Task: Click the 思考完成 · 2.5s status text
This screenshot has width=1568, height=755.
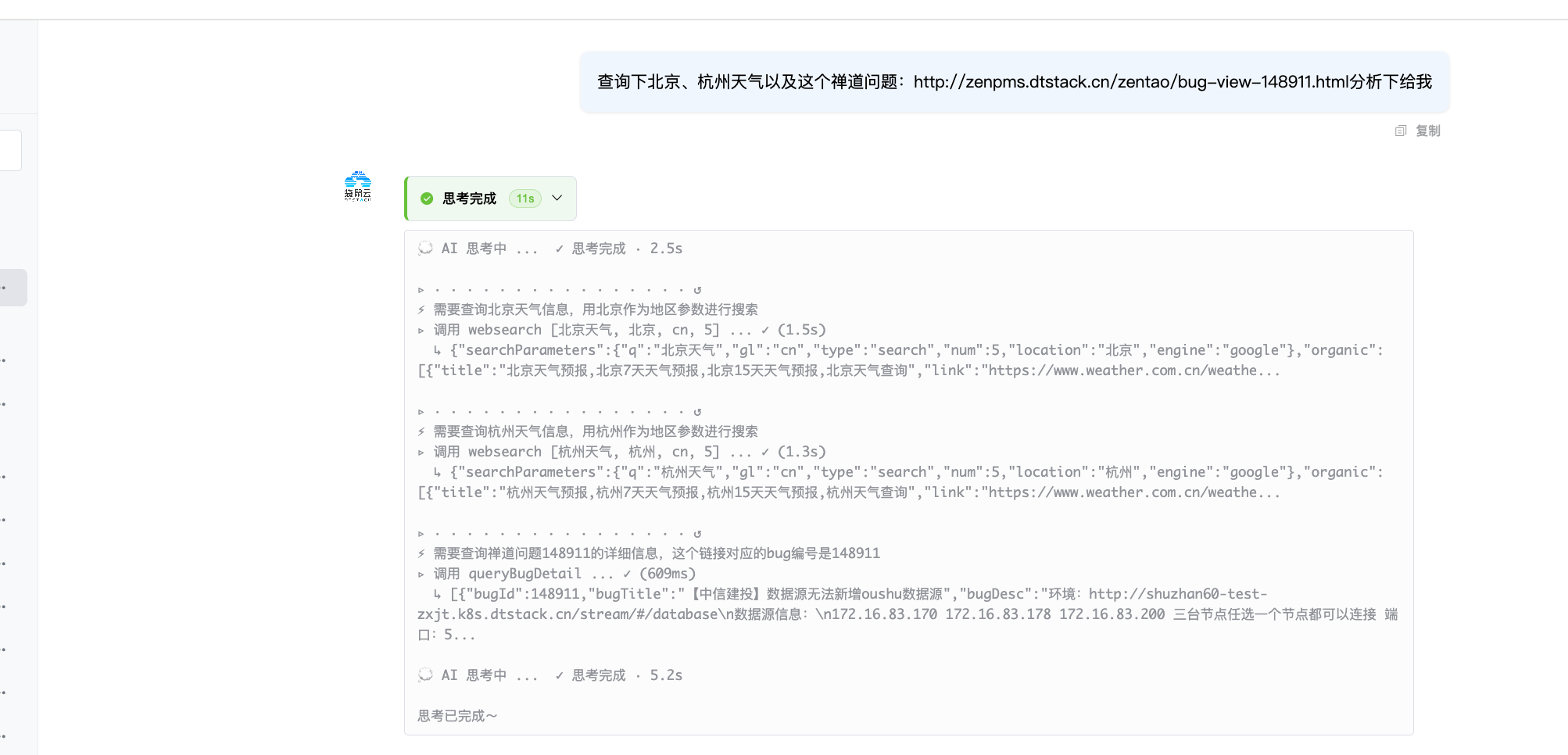Action: click(627, 249)
